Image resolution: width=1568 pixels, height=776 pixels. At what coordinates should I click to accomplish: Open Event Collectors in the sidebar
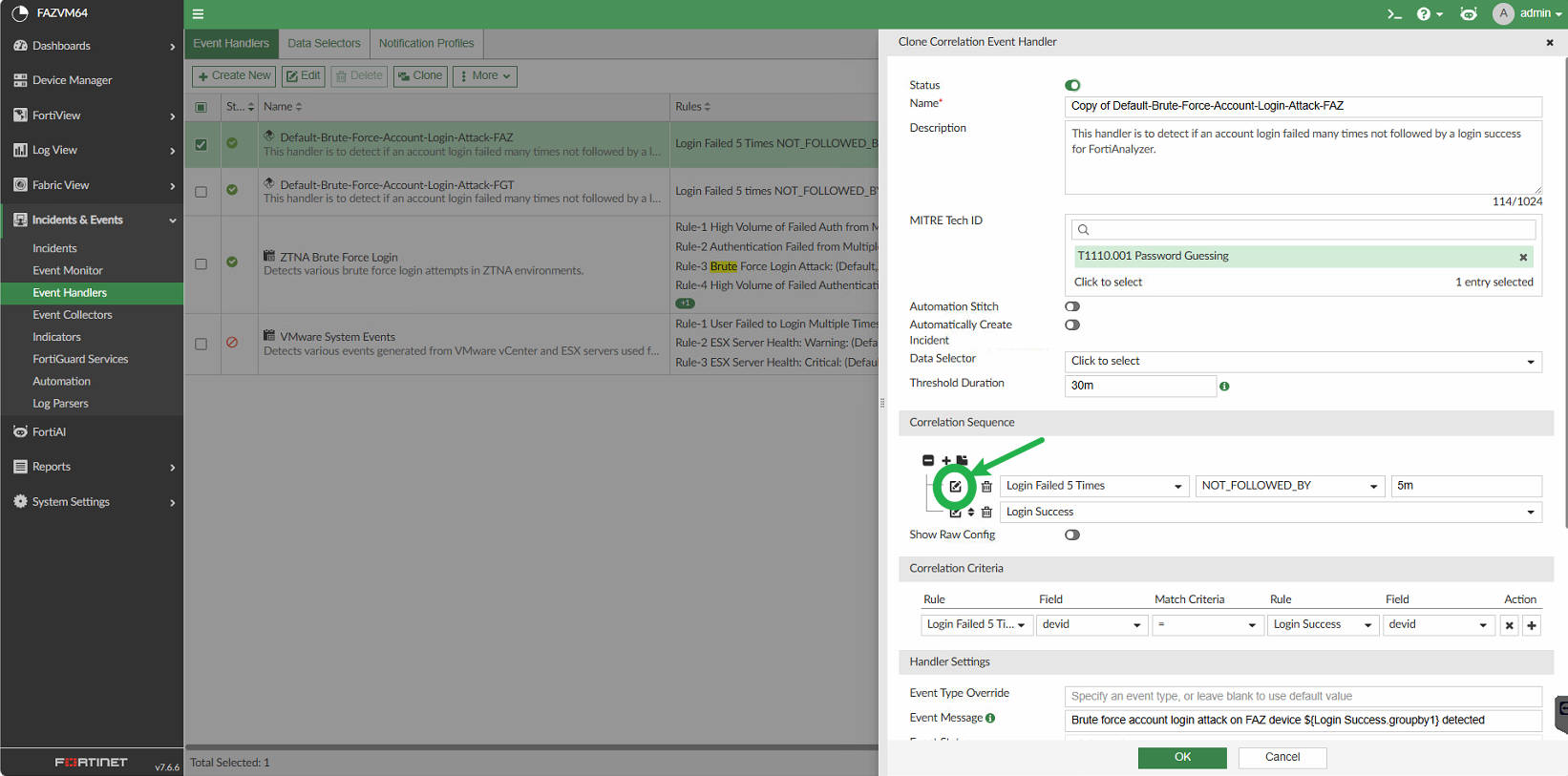click(73, 315)
